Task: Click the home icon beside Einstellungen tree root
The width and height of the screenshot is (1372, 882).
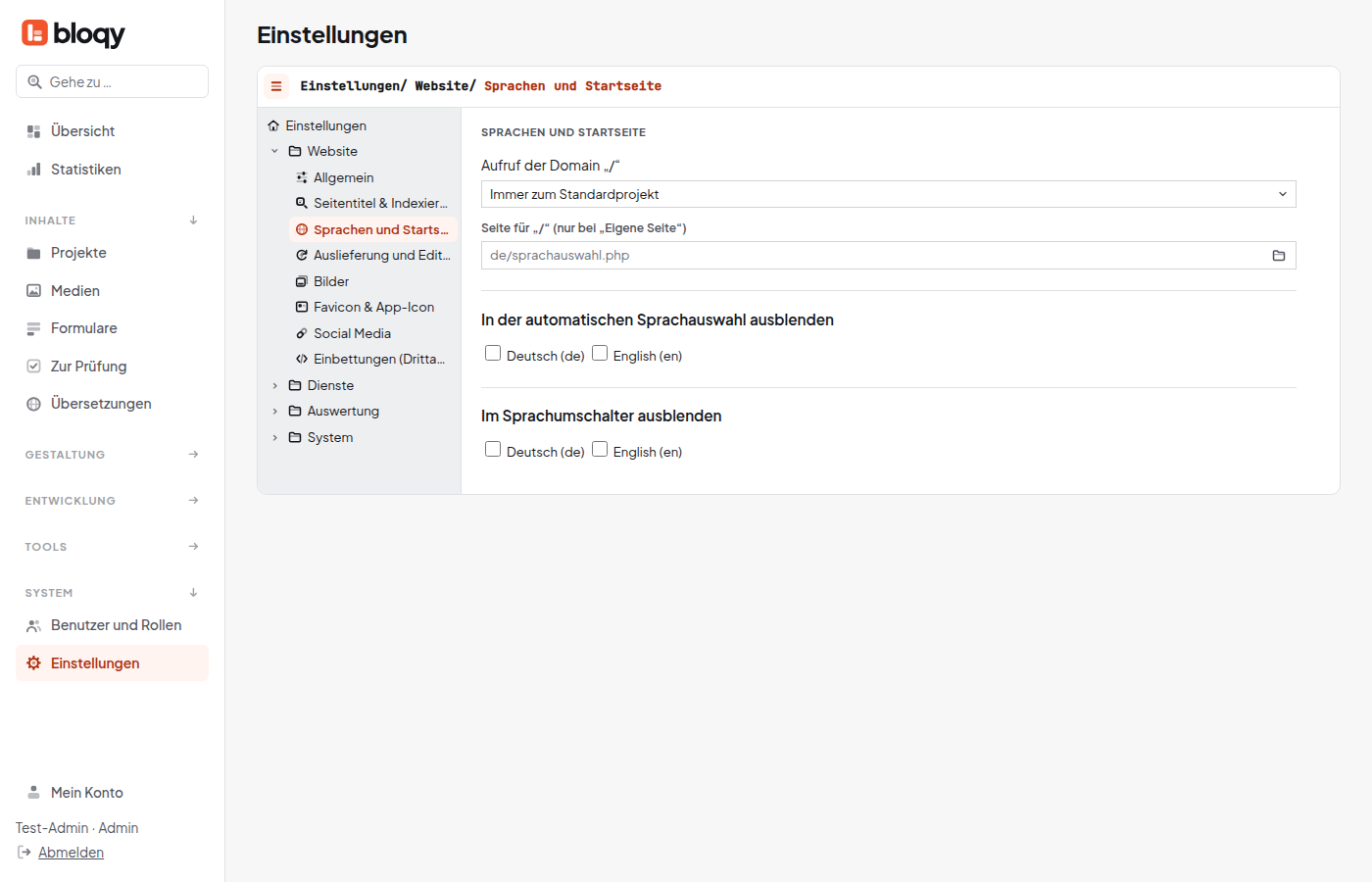Action: click(x=273, y=125)
